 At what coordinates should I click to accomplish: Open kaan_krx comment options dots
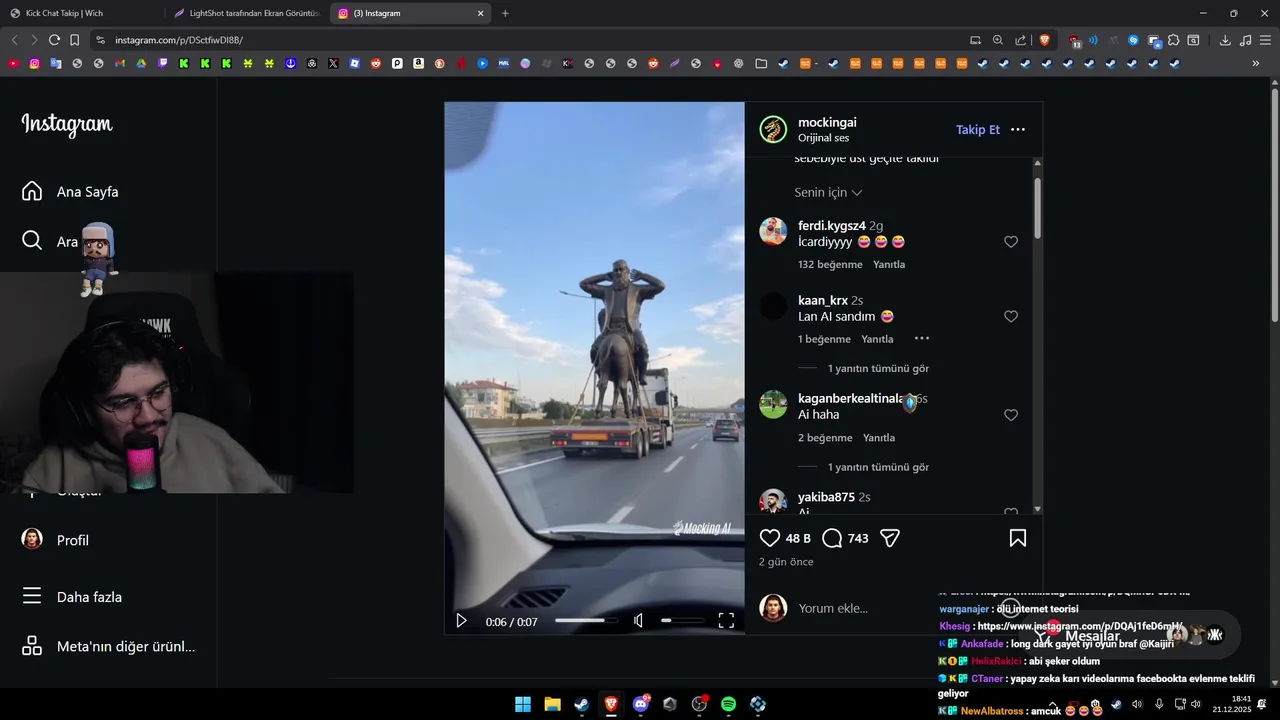click(922, 339)
